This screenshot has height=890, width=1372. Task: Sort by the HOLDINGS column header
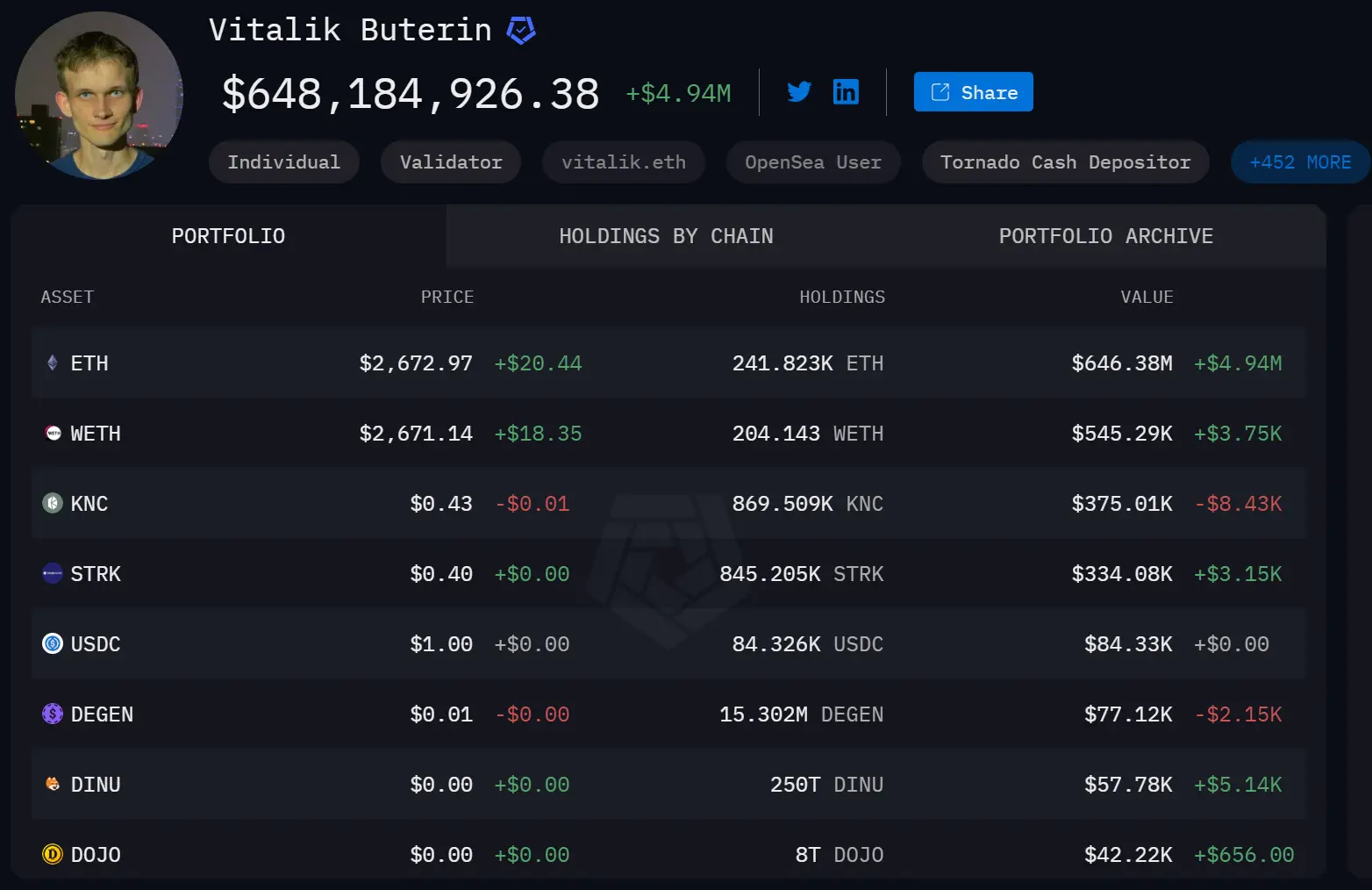tap(842, 297)
